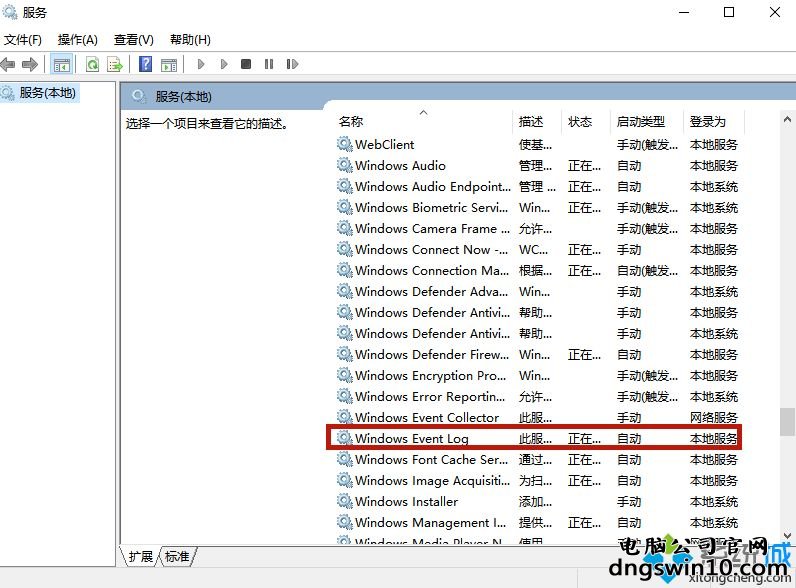Click the Start Service play icon
The width and height of the screenshot is (796, 588).
(201, 64)
